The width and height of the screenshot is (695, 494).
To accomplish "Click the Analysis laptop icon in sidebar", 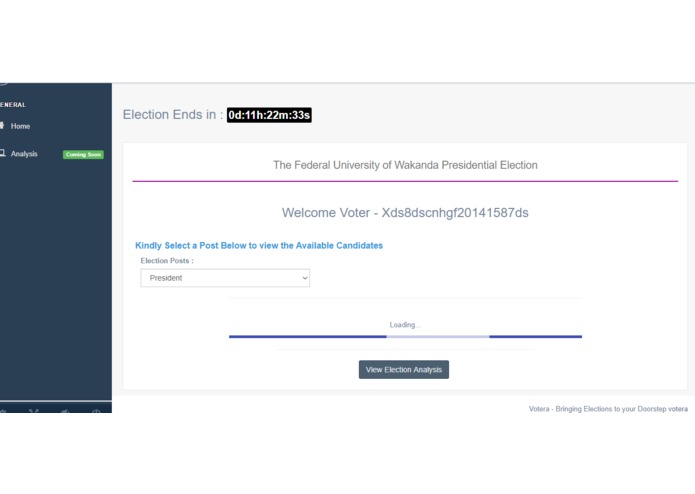I will point(2,153).
